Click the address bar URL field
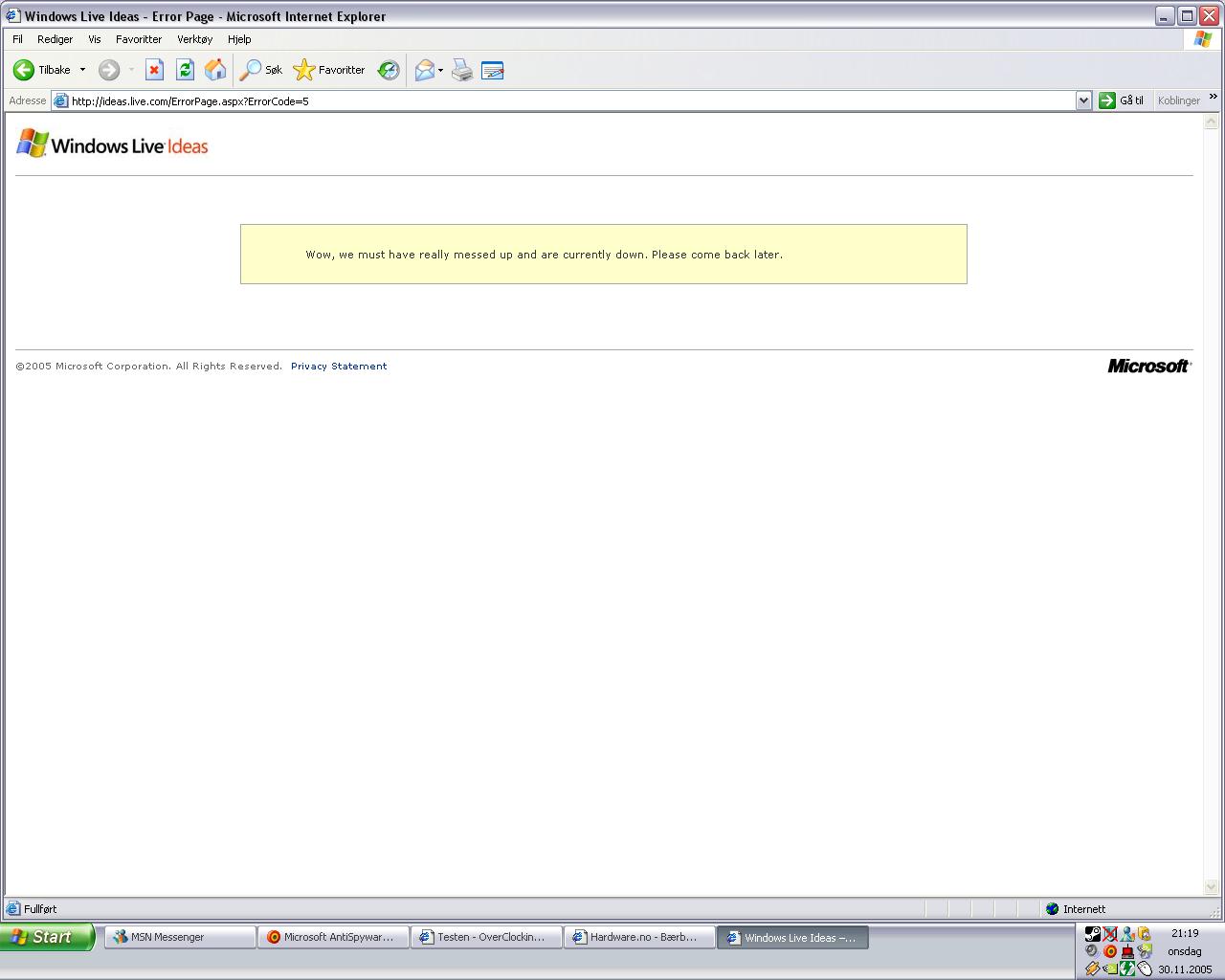The width and height of the screenshot is (1225, 980). pyautogui.click(x=571, y=100)
